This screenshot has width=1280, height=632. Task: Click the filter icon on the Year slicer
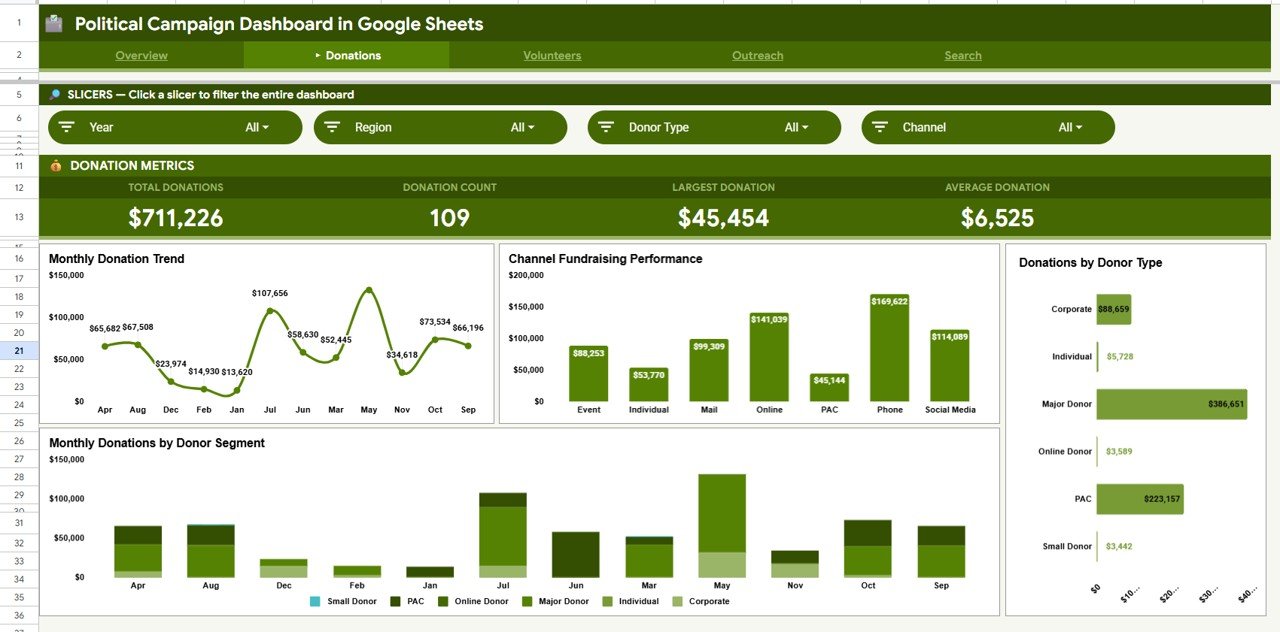pyautogui.click(x=67, y=127)
